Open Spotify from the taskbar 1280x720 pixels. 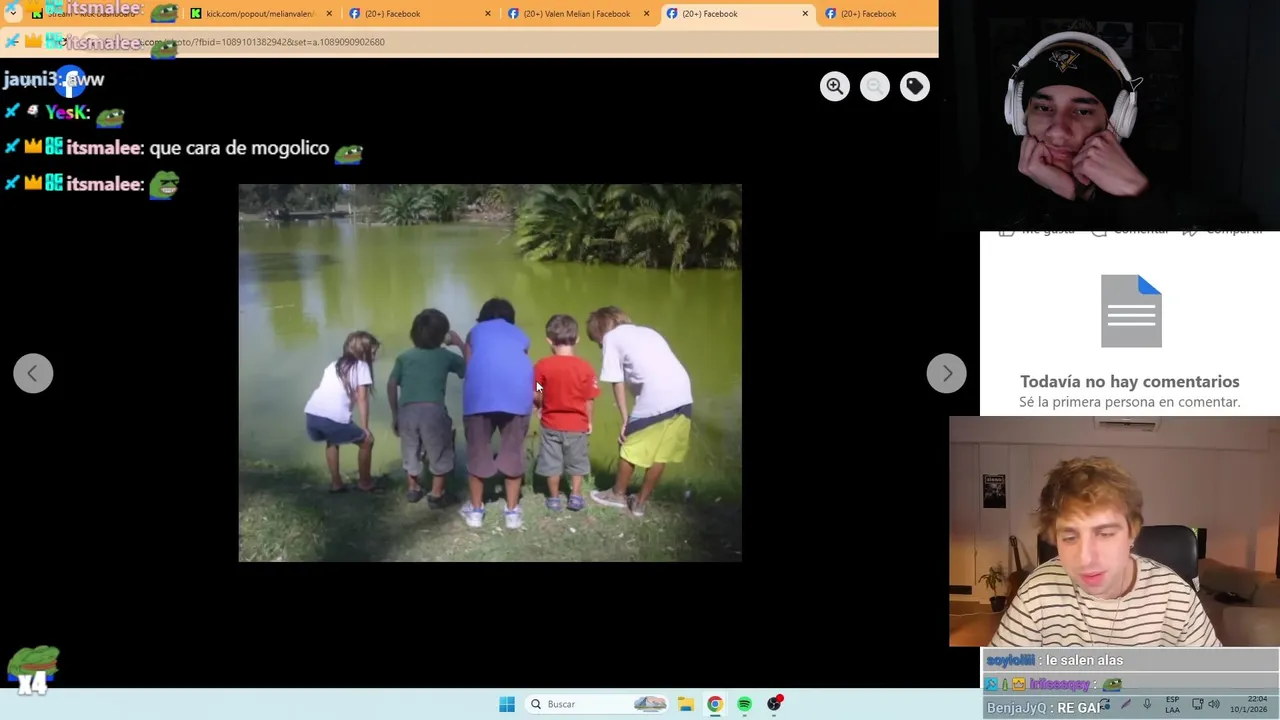(745, 704)
